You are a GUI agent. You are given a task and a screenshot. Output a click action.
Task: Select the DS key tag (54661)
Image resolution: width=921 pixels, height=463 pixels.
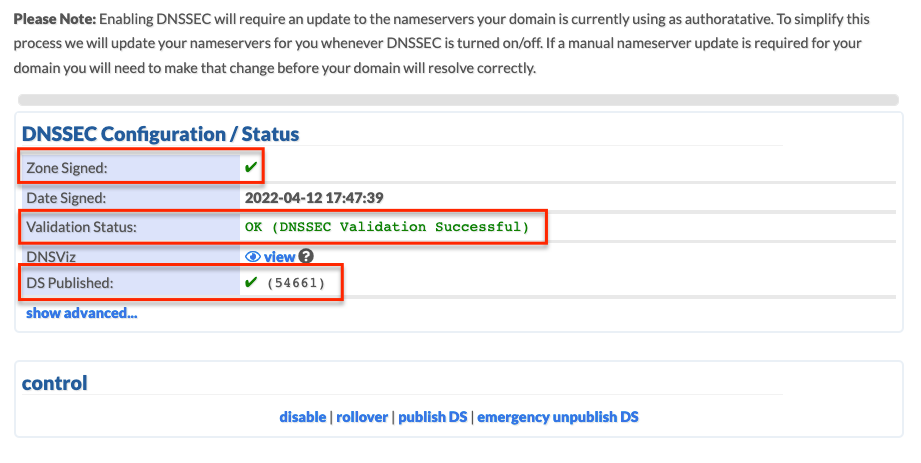point(295,283)
